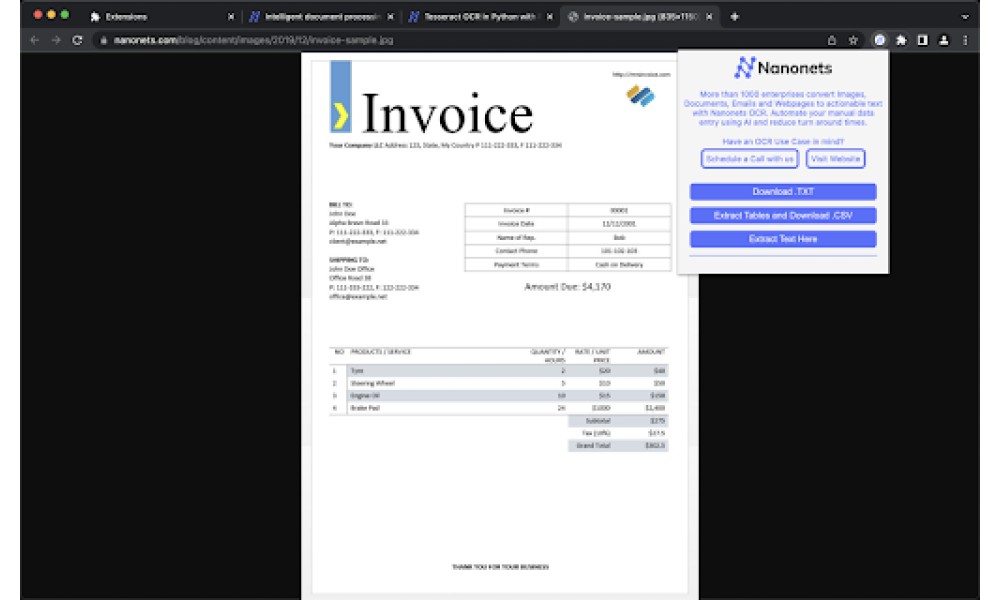1000x600 pixels.
Task: Click the Brake Pad row in table
Action: [x=498, y=408]
